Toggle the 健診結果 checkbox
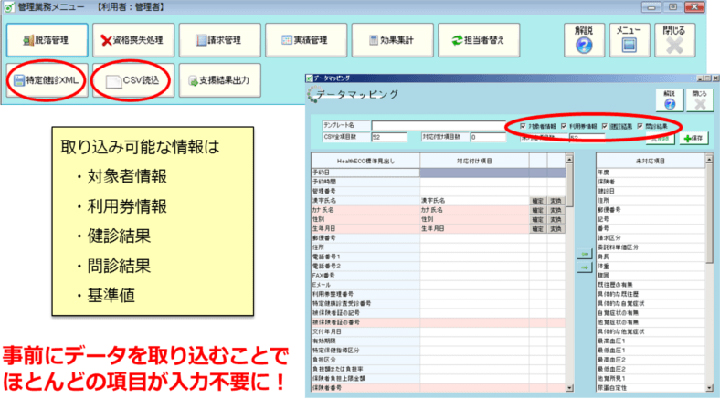The width and height of the screenshot is (720, 399). click(x=604, y=126)
